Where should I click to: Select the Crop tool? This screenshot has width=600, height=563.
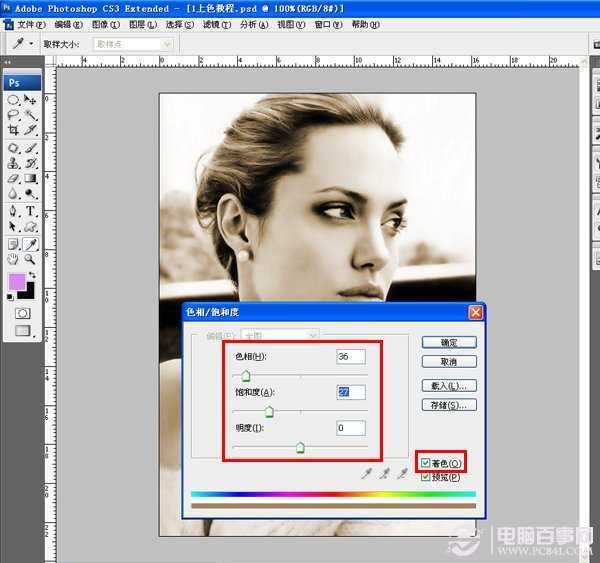pos(14,131)
